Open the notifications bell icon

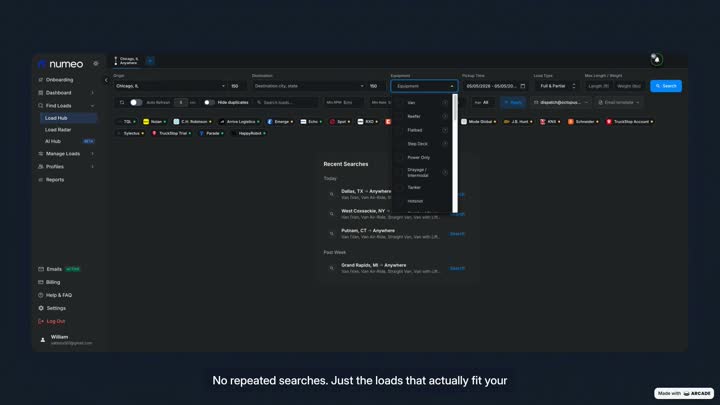[657, 60]
